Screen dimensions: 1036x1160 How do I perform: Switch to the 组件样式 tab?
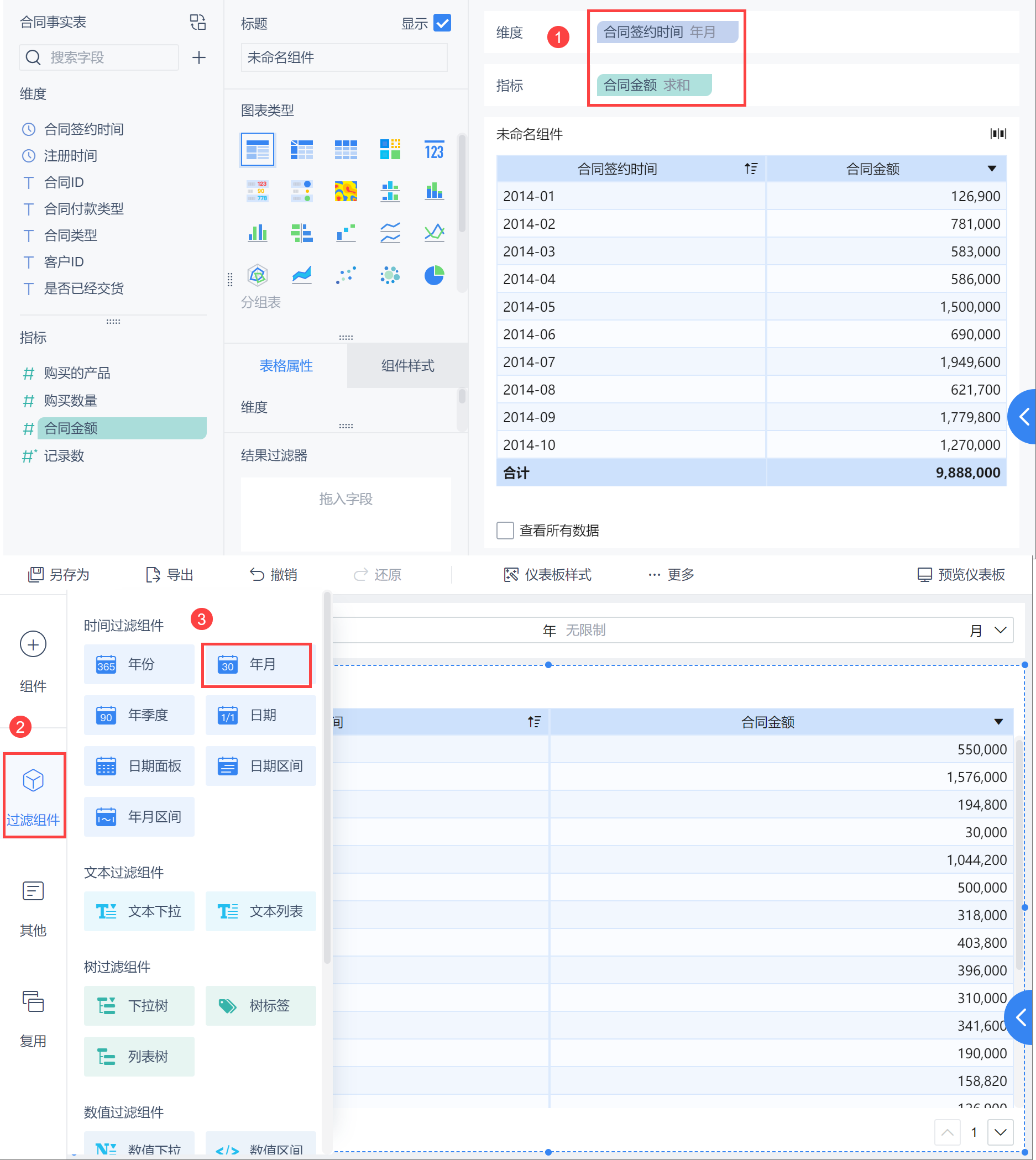407,366
